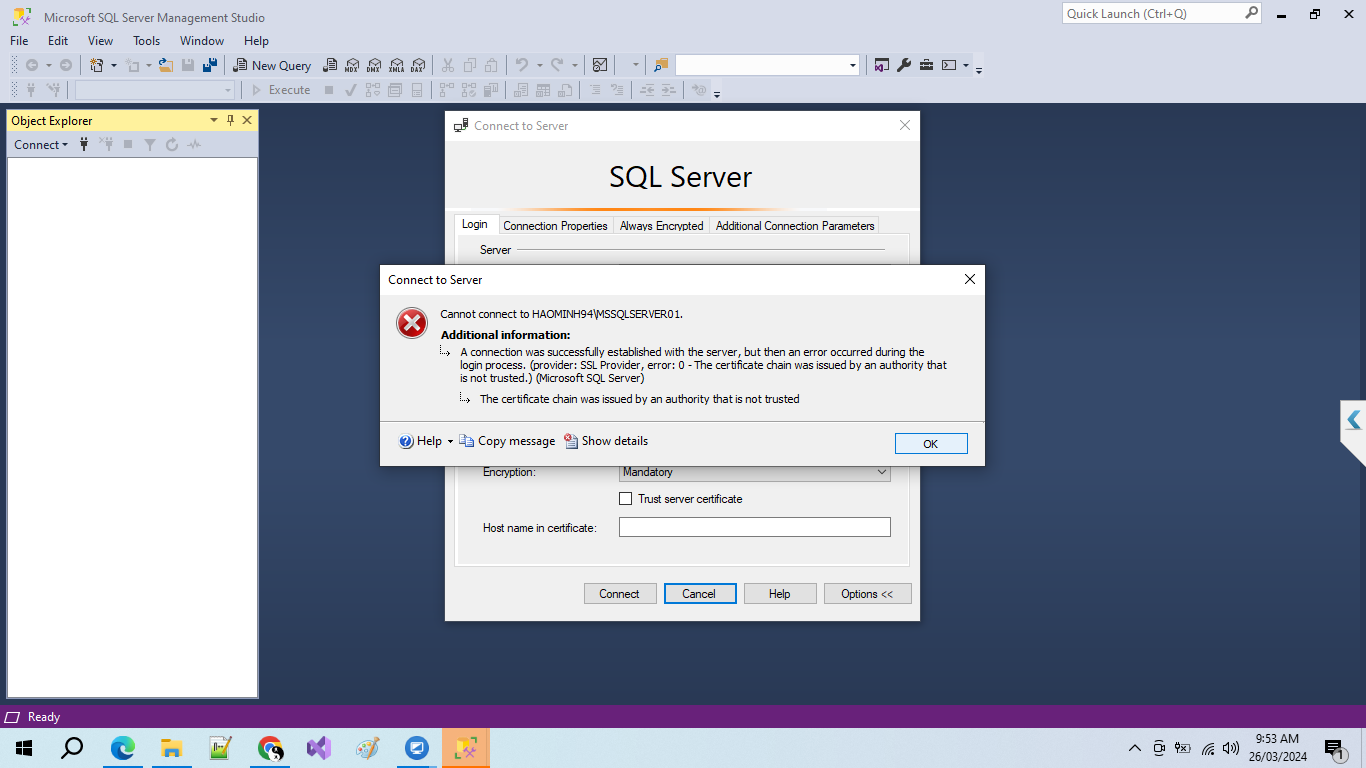Click the Cancel button
Image resolution: width=1366 pixels, height=768 pixels.
[700, 594]
